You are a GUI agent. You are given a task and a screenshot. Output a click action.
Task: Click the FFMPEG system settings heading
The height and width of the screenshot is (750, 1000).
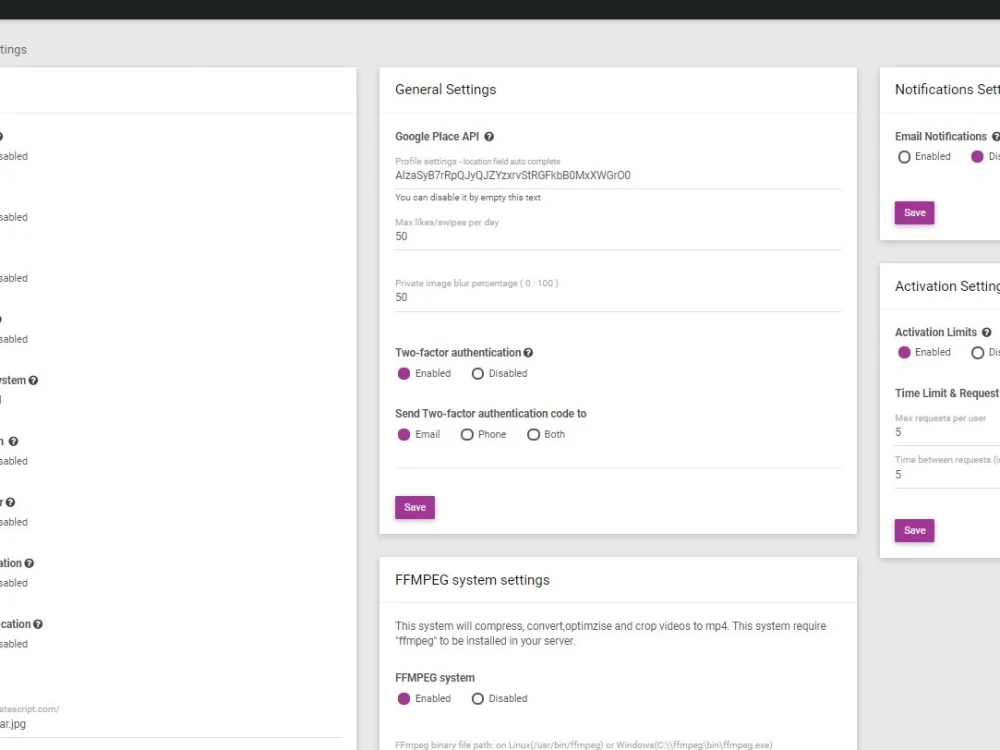472,580
